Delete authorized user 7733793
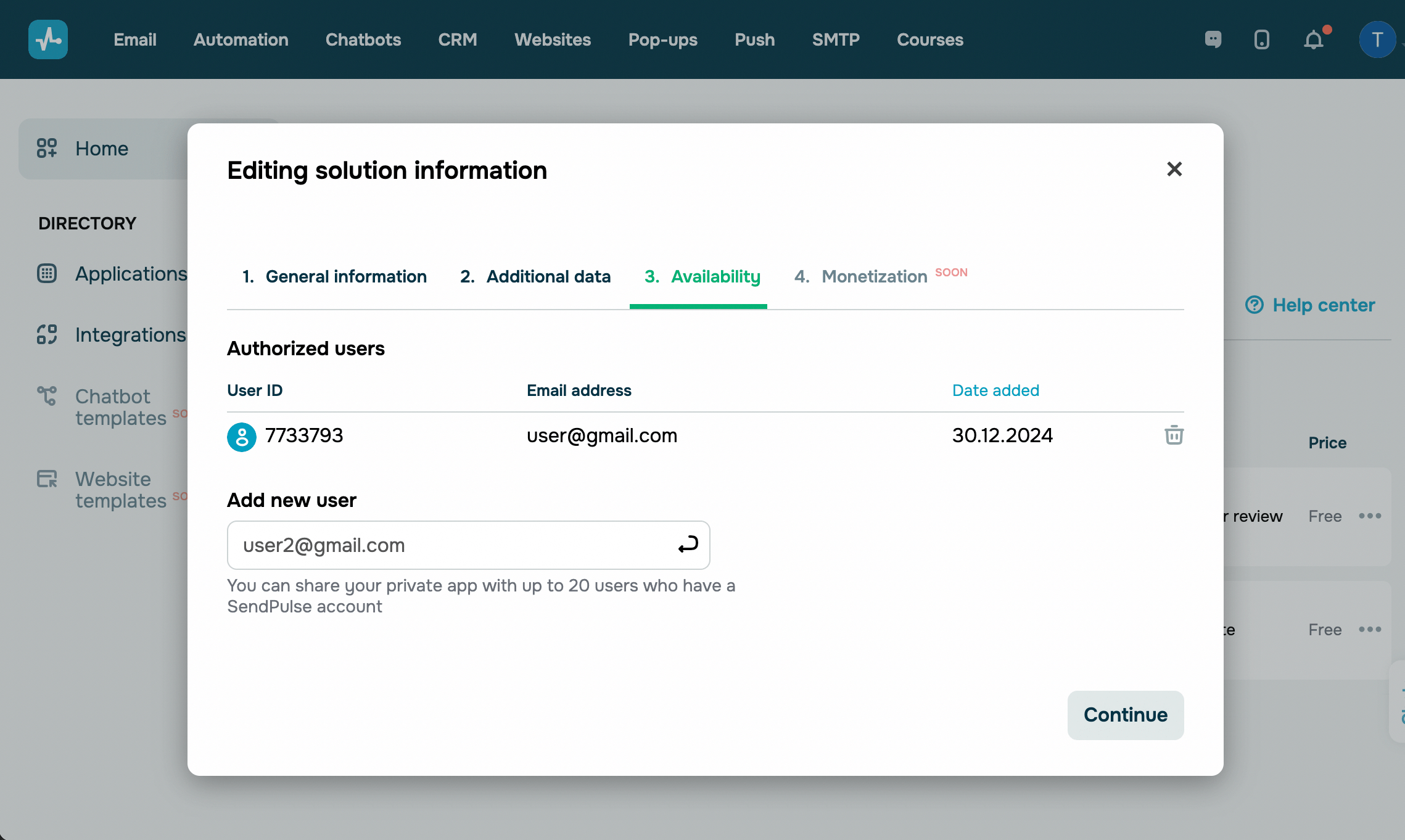 1173,435
